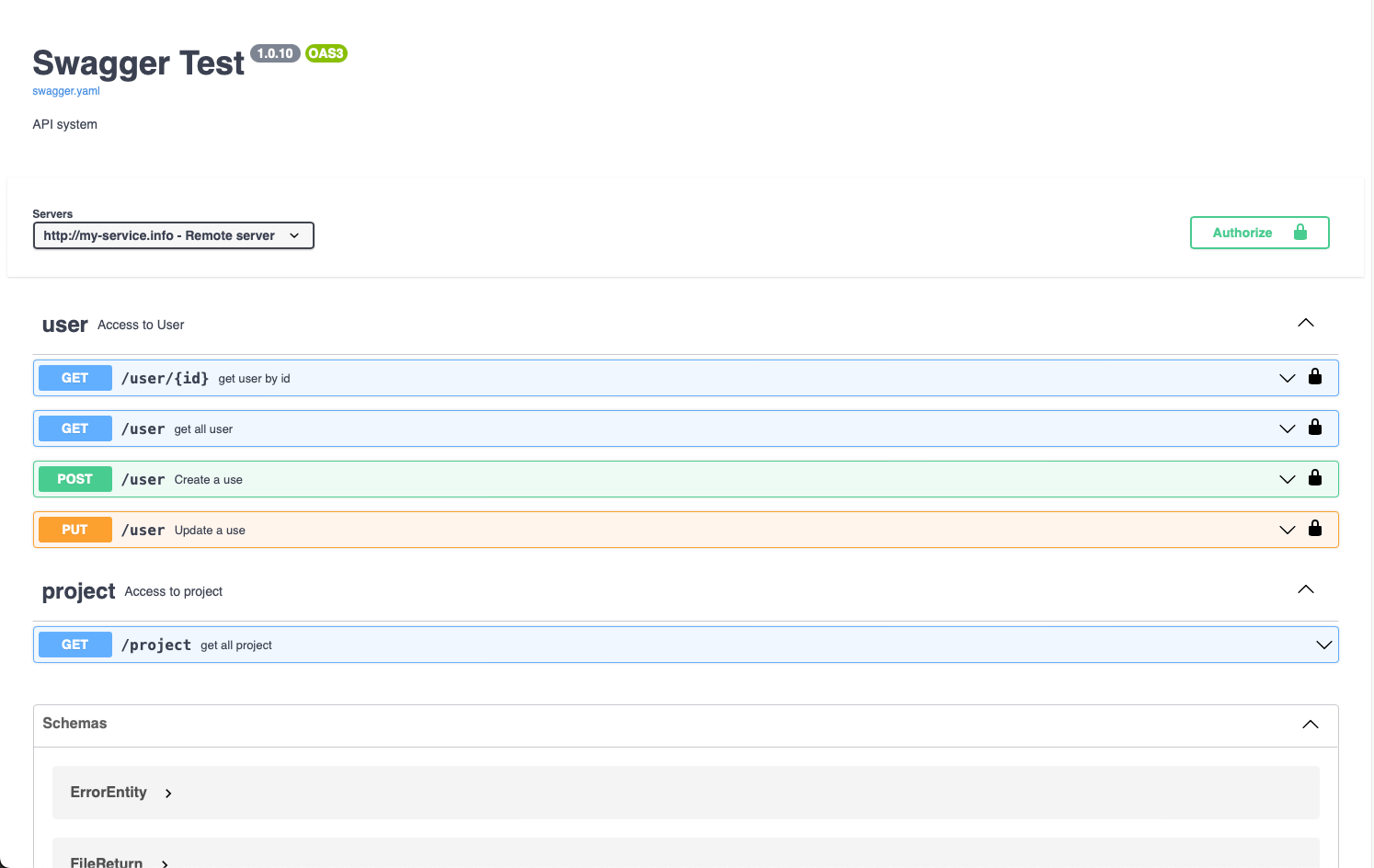1374x868 pixels.
Task: Click the 'Update a use' summary
Action: click(x=210, y=531)
